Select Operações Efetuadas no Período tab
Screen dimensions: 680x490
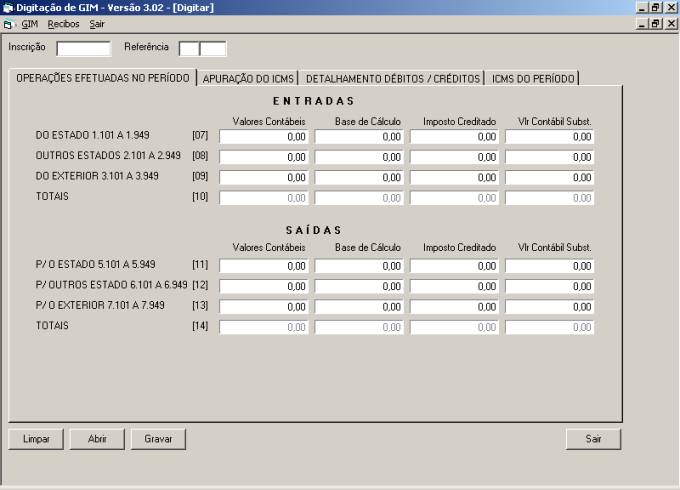coord(103,78)
